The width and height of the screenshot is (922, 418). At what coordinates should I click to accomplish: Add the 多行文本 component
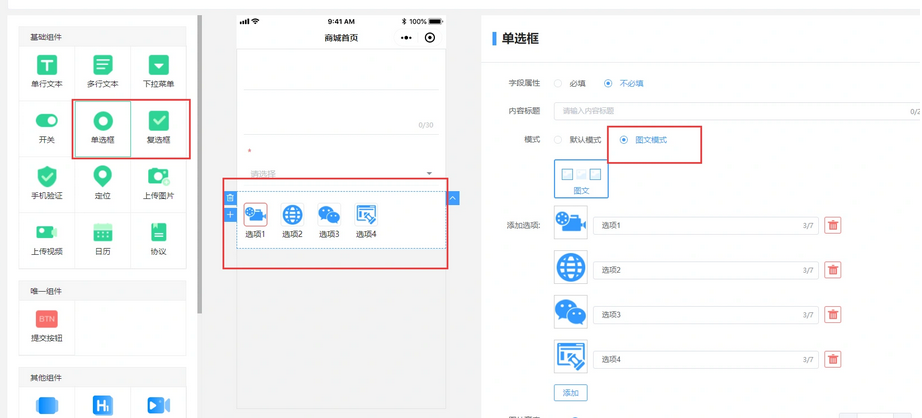tap(103, 66)
